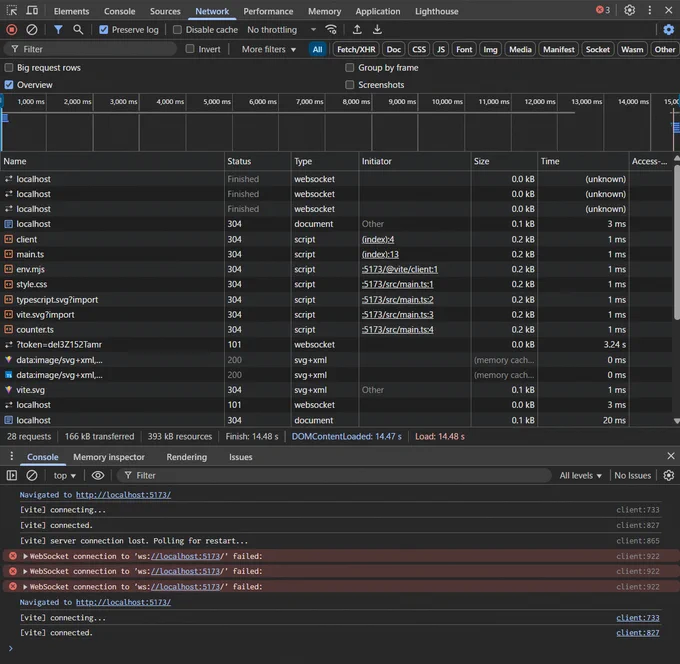Switch to the Sources tab
Viewport: 680px width, 664px height.
click(165, 11)
